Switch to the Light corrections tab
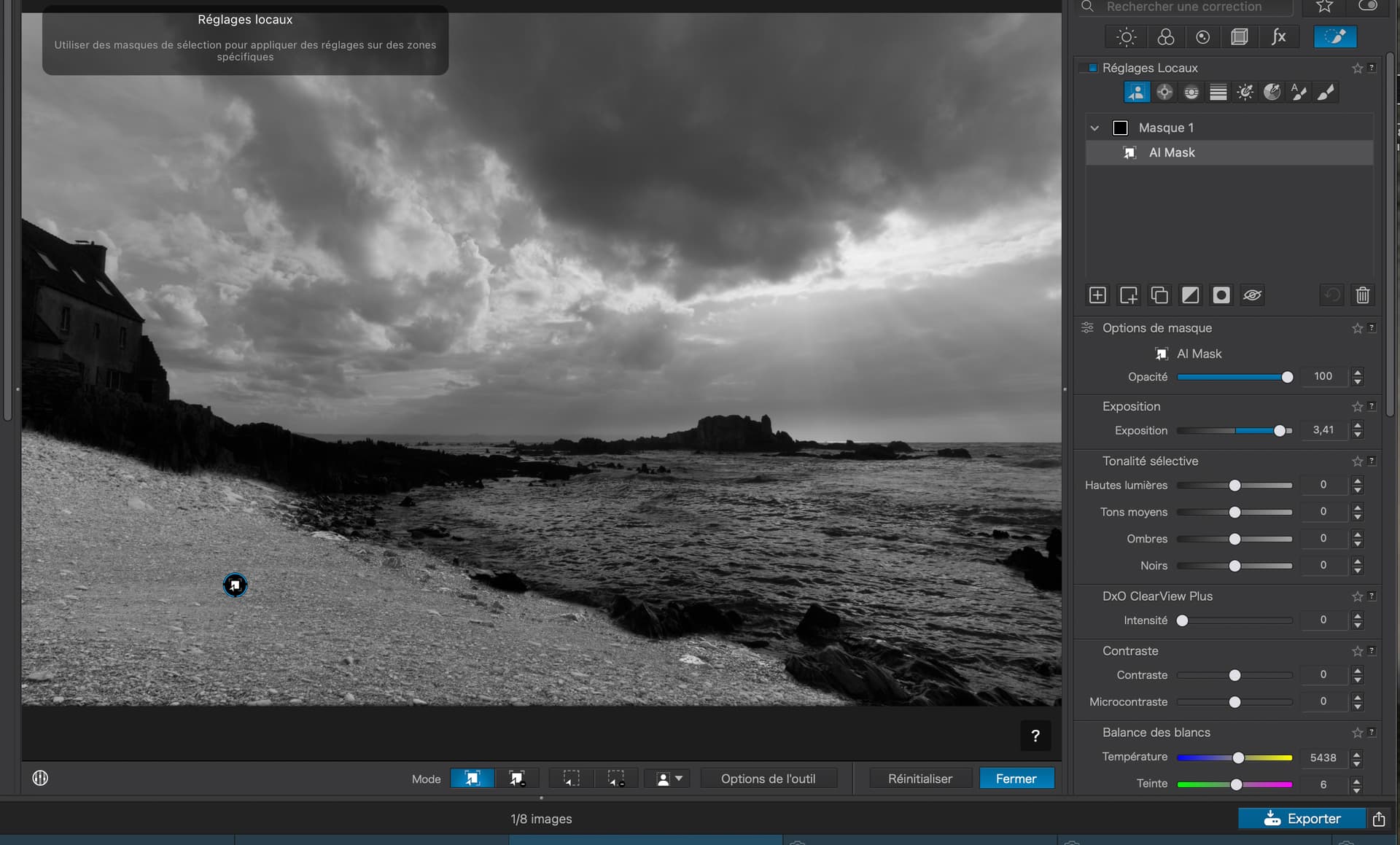Image resolution: width=1400 pixels, height=845 pixels. (x=1126, y=37)
